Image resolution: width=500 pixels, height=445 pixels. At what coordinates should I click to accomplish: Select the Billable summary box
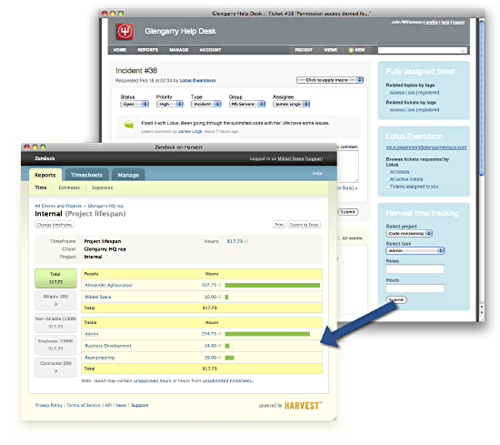tap(56, 300)
